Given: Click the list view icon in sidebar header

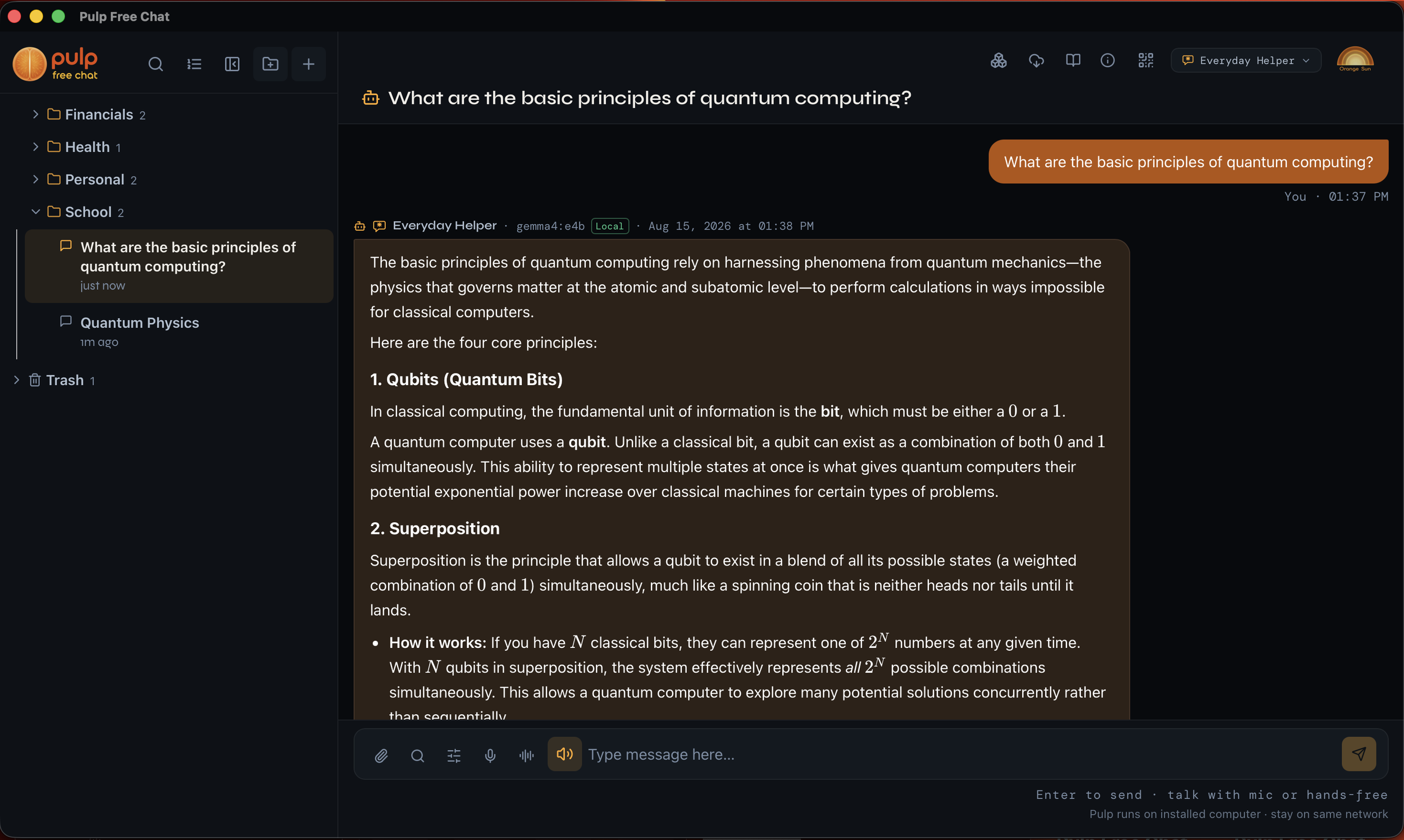Looking at the screenshot, I should click(194, 64).
